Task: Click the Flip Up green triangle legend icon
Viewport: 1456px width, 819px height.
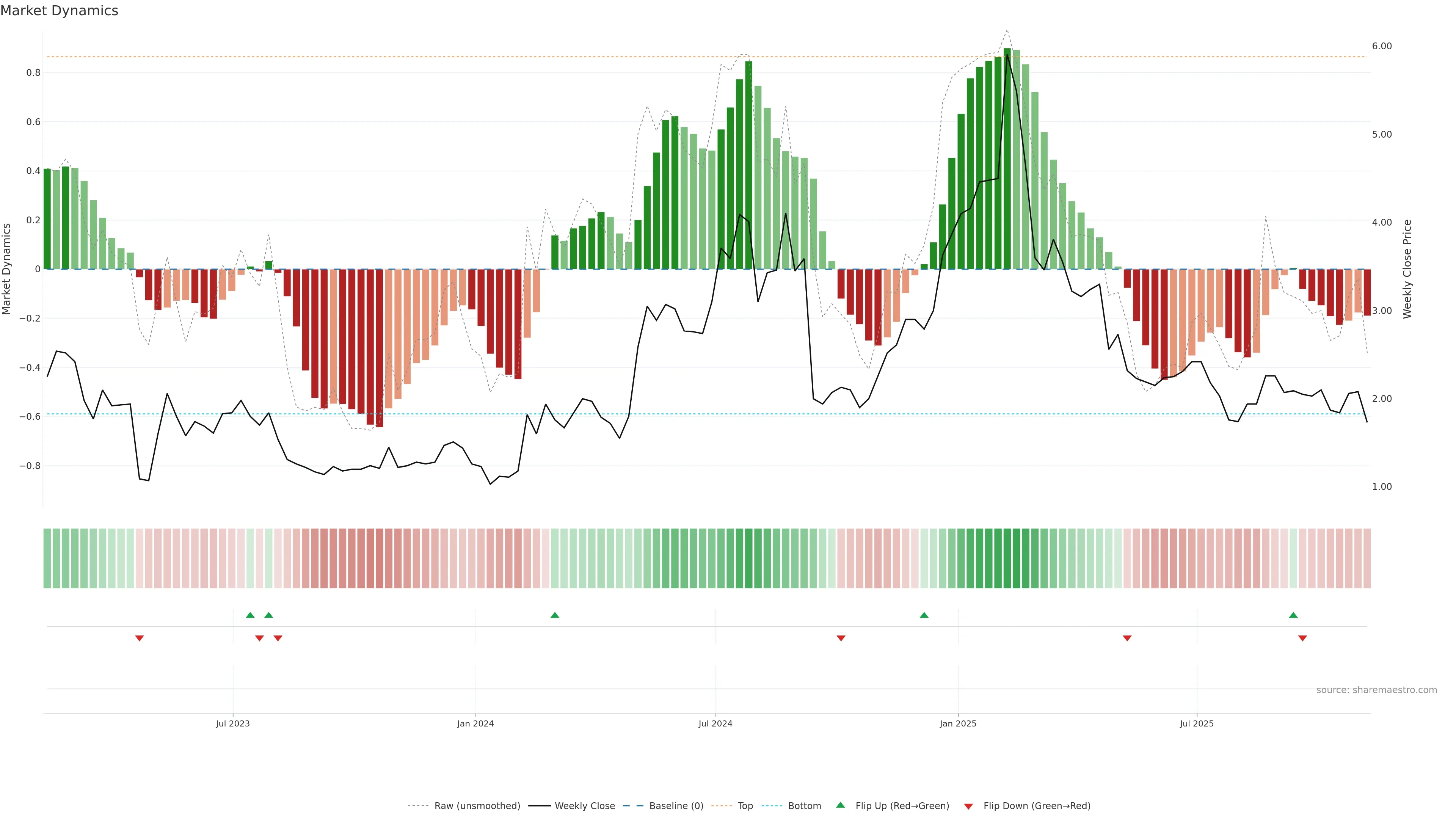Action: click(841, 805)
